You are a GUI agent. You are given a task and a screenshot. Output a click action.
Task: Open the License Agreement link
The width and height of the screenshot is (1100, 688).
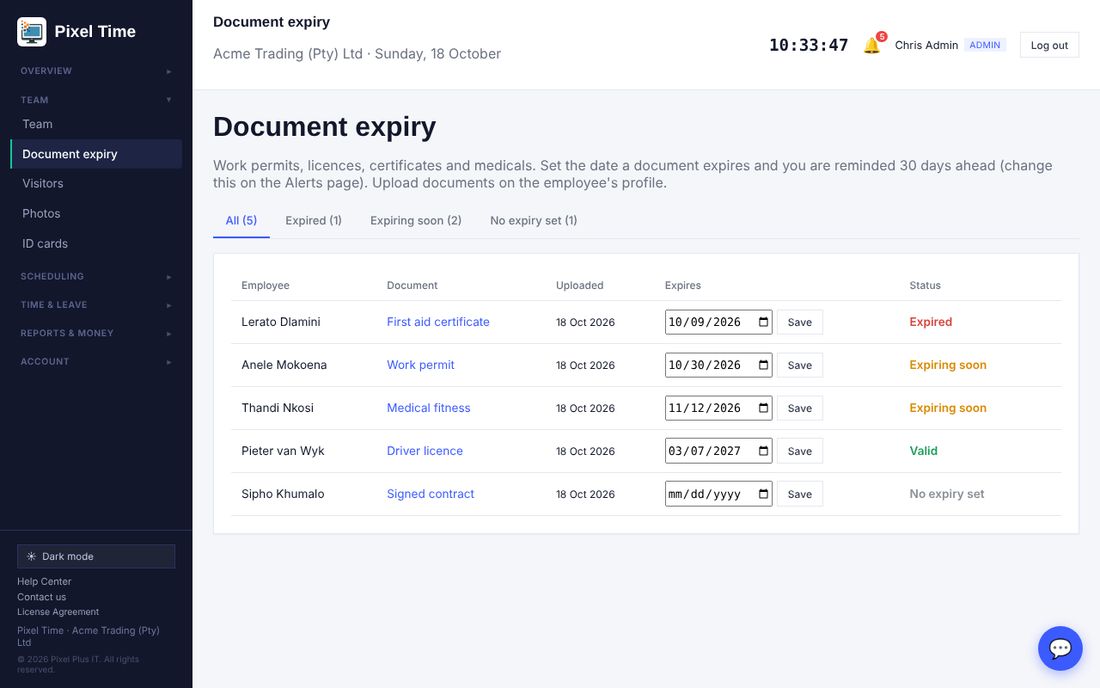pyautogui.click(x=58, y=612)
